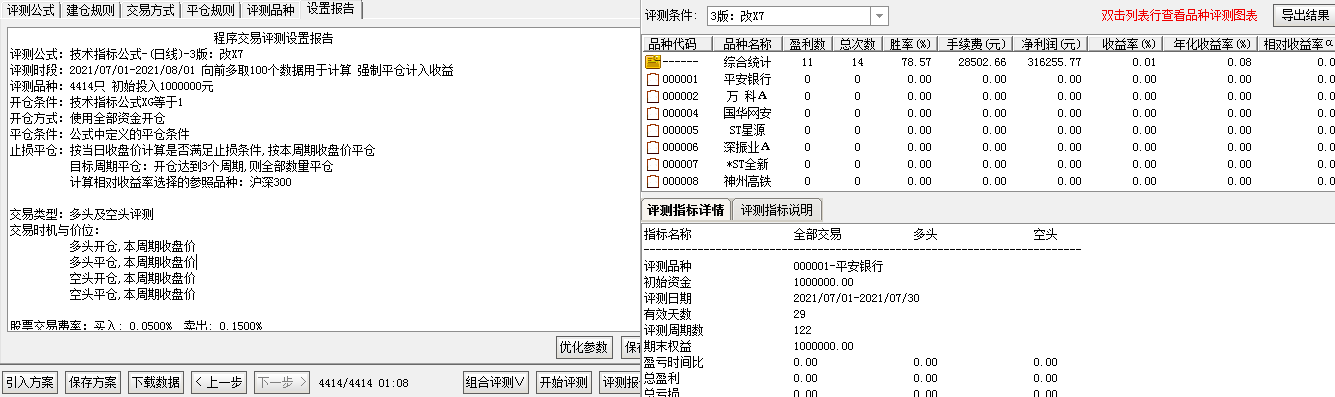
Task: Switch to the 评测指标详情 tab
Action: click(685, 210)
